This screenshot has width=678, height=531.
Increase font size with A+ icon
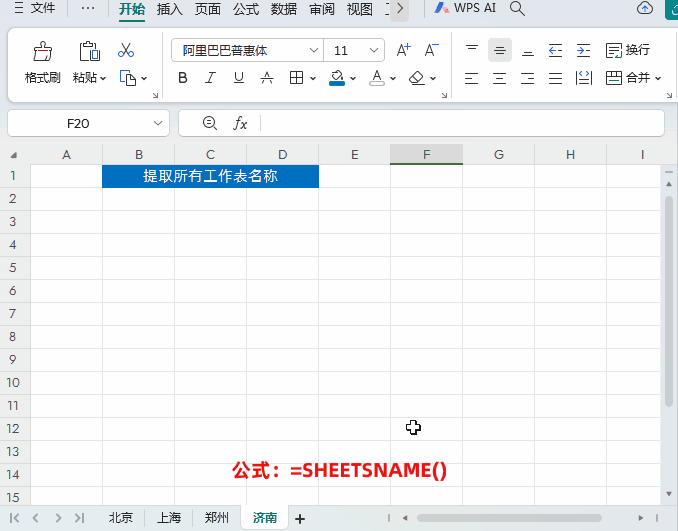click(403, 50)
